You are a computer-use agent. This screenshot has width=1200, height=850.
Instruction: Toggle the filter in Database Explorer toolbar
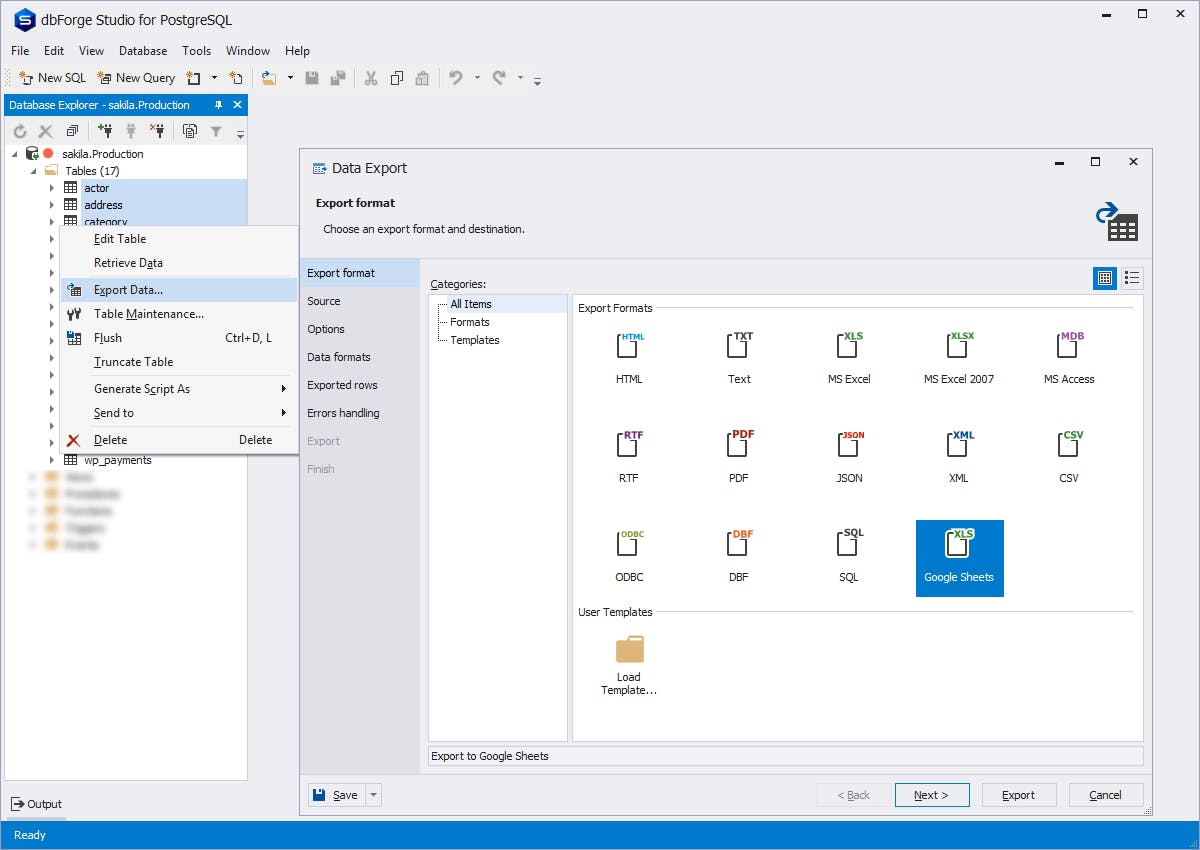[x=215, y=130]
